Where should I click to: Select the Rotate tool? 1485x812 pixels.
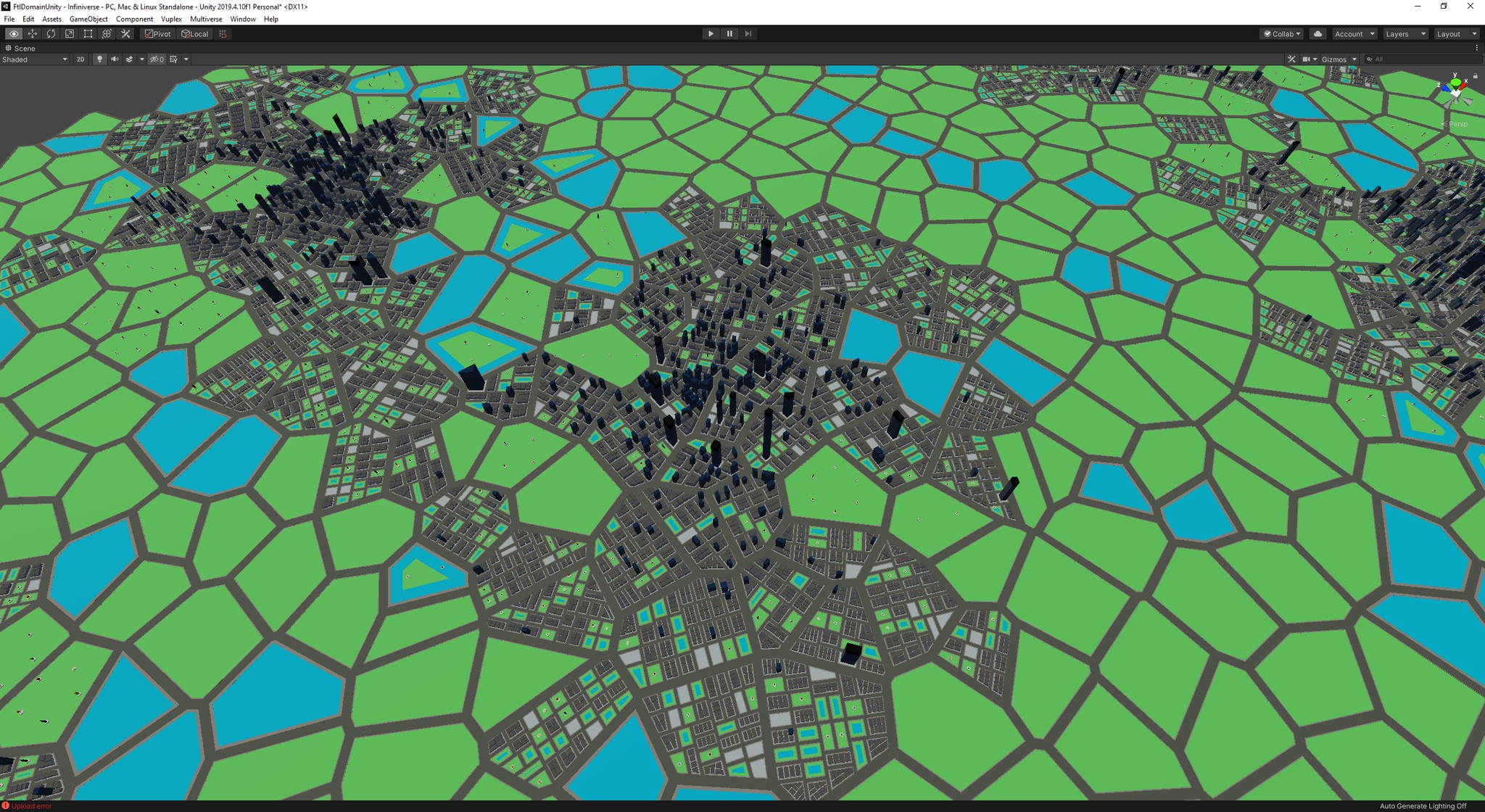click(x=51, y=34)
